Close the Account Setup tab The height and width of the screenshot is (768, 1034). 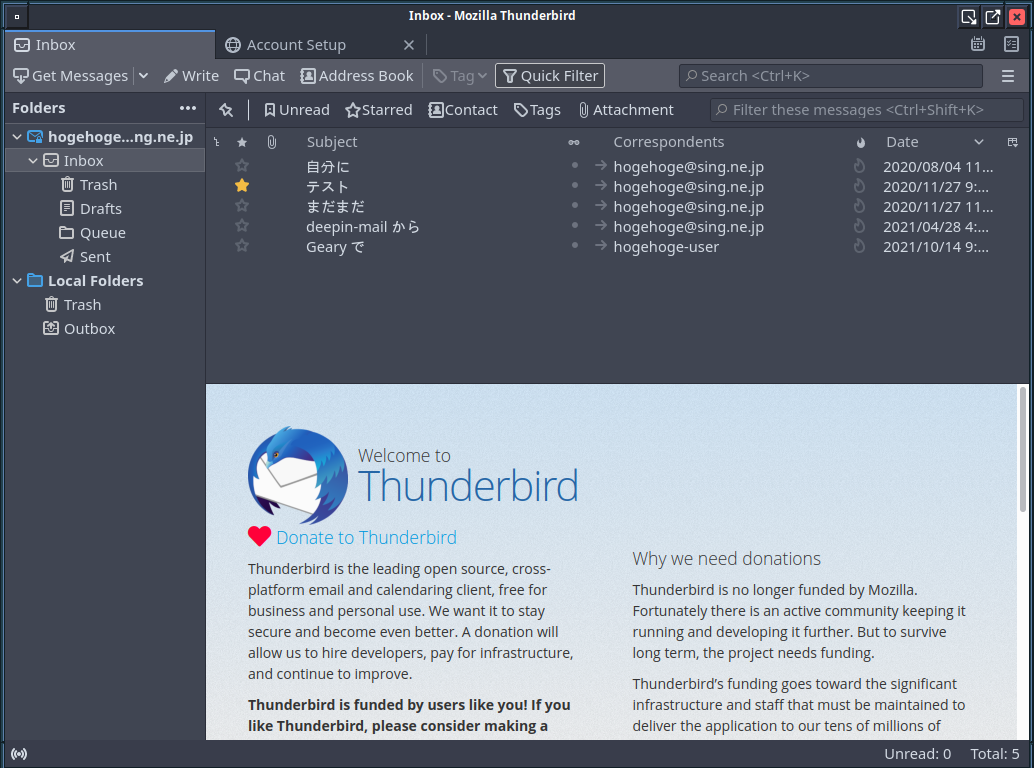click(409, 45)
